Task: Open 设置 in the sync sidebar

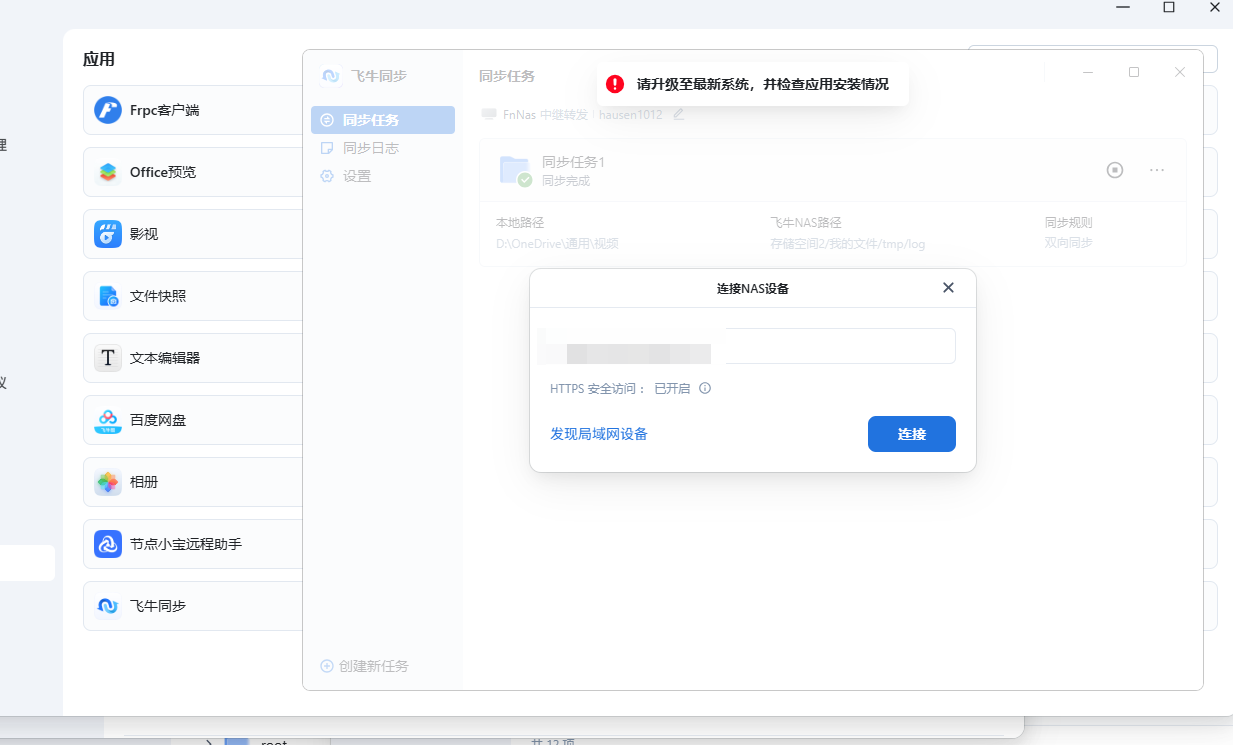Action: coord(383,176)
